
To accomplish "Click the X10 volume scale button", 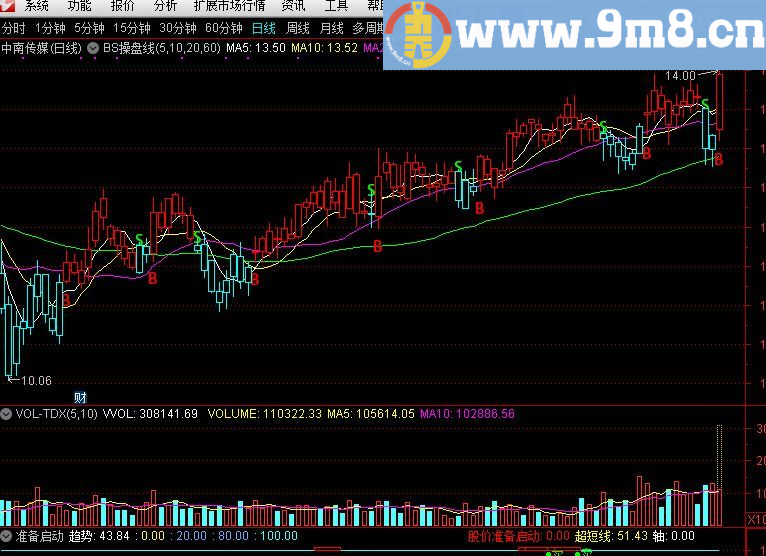I will click(x=756, y=519).
